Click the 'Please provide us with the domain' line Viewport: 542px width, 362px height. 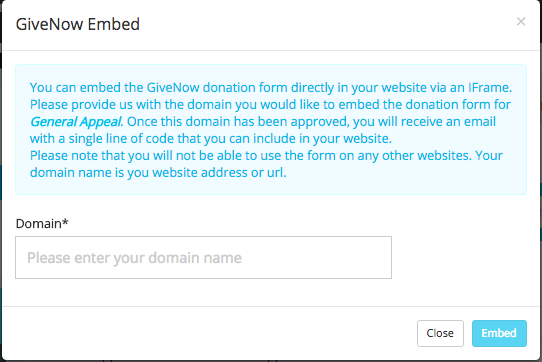(270, 104)
